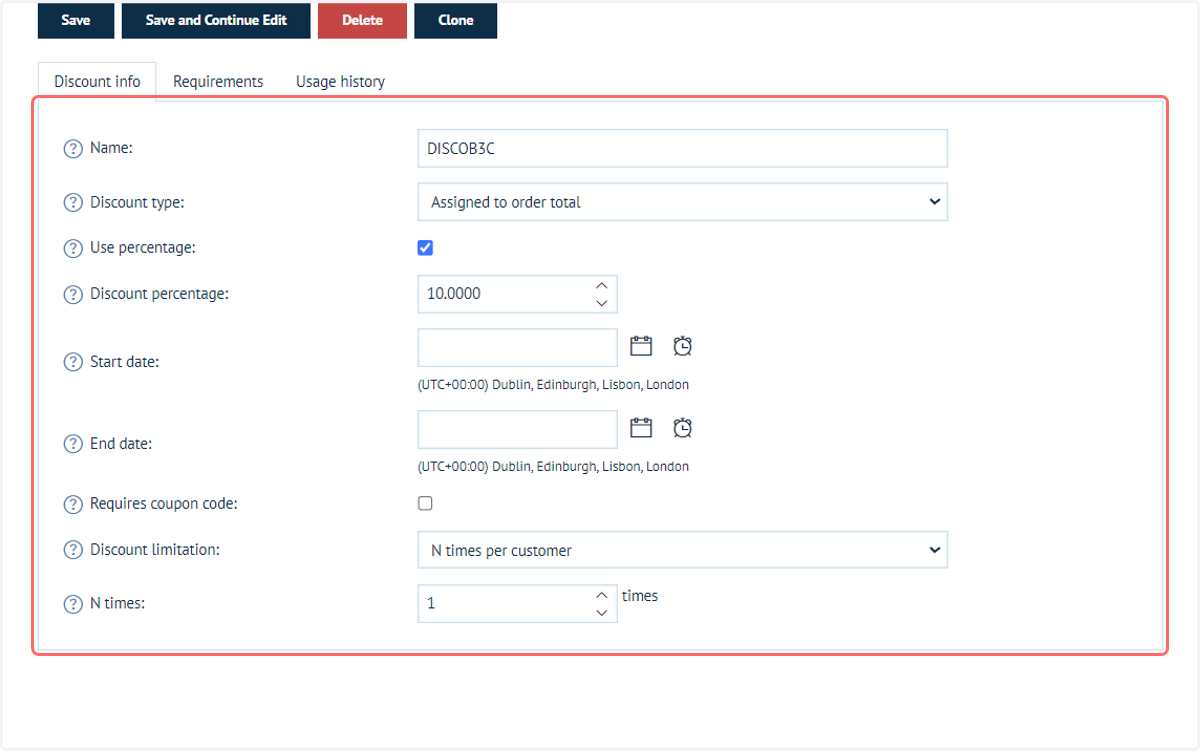
Task: Enable Requires coupon code checkbox
Action: point(425,503)
